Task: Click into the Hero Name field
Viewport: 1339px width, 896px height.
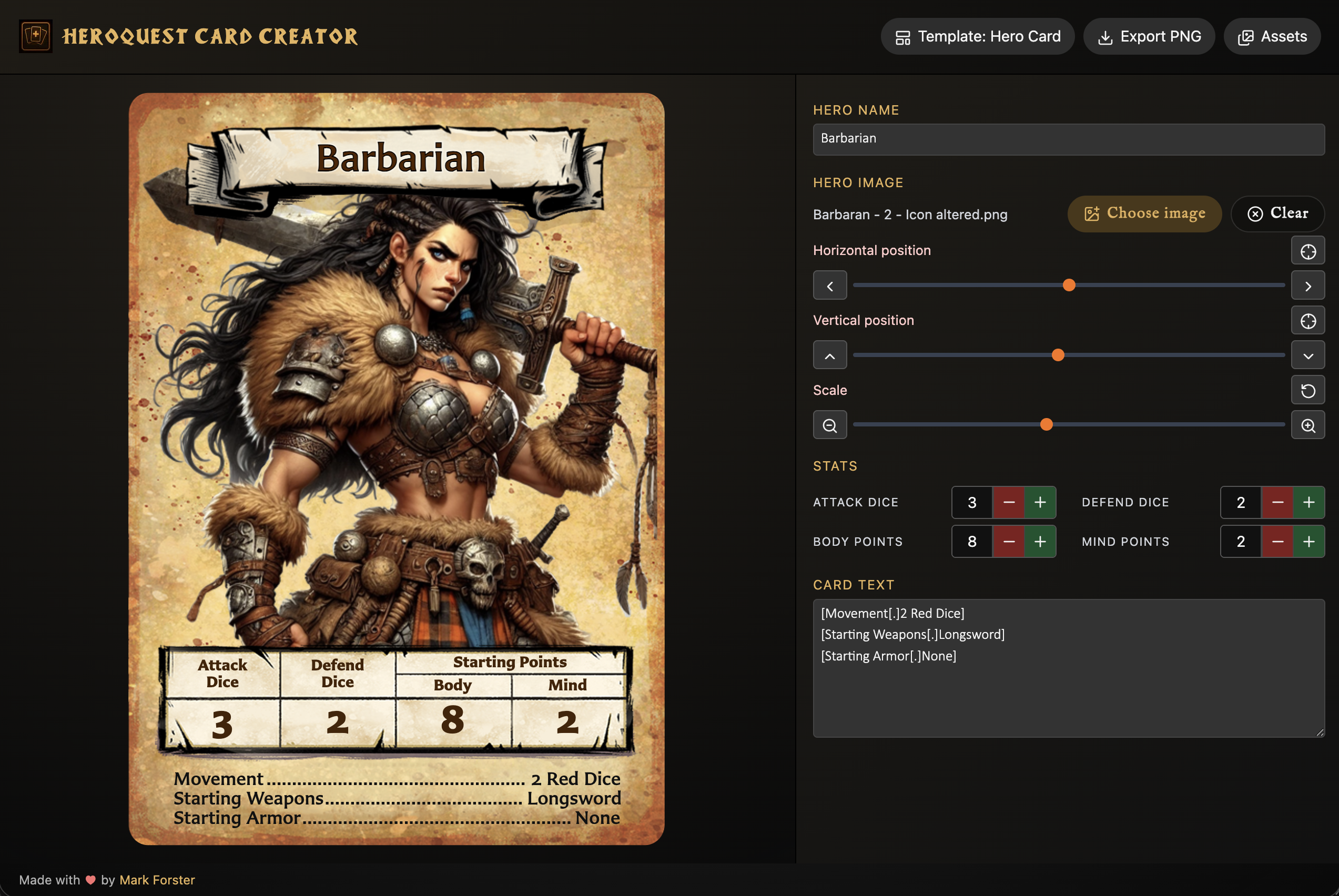Action: pos(1068,139)
